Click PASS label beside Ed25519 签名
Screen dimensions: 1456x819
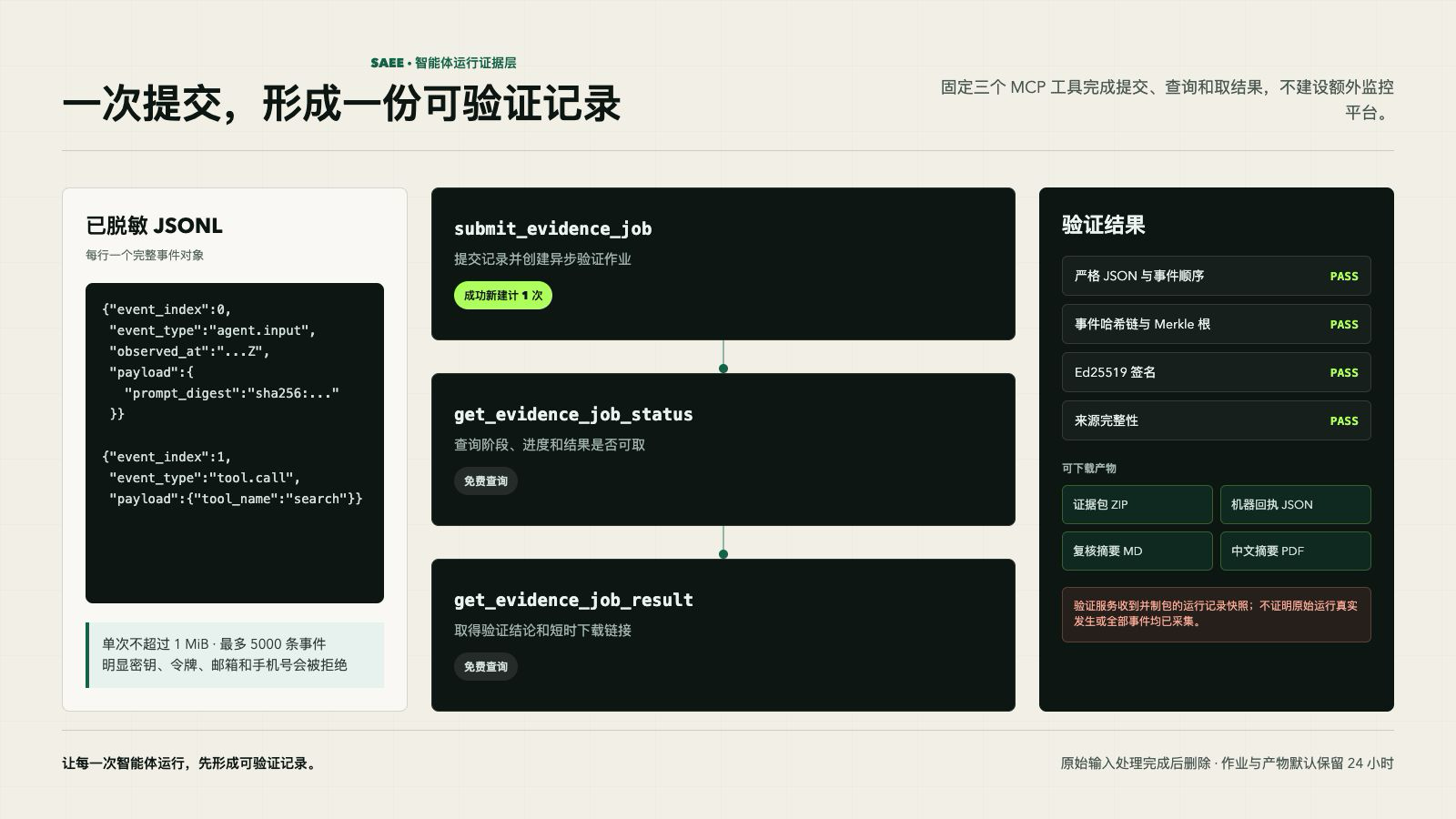[x=1344, y=372]
